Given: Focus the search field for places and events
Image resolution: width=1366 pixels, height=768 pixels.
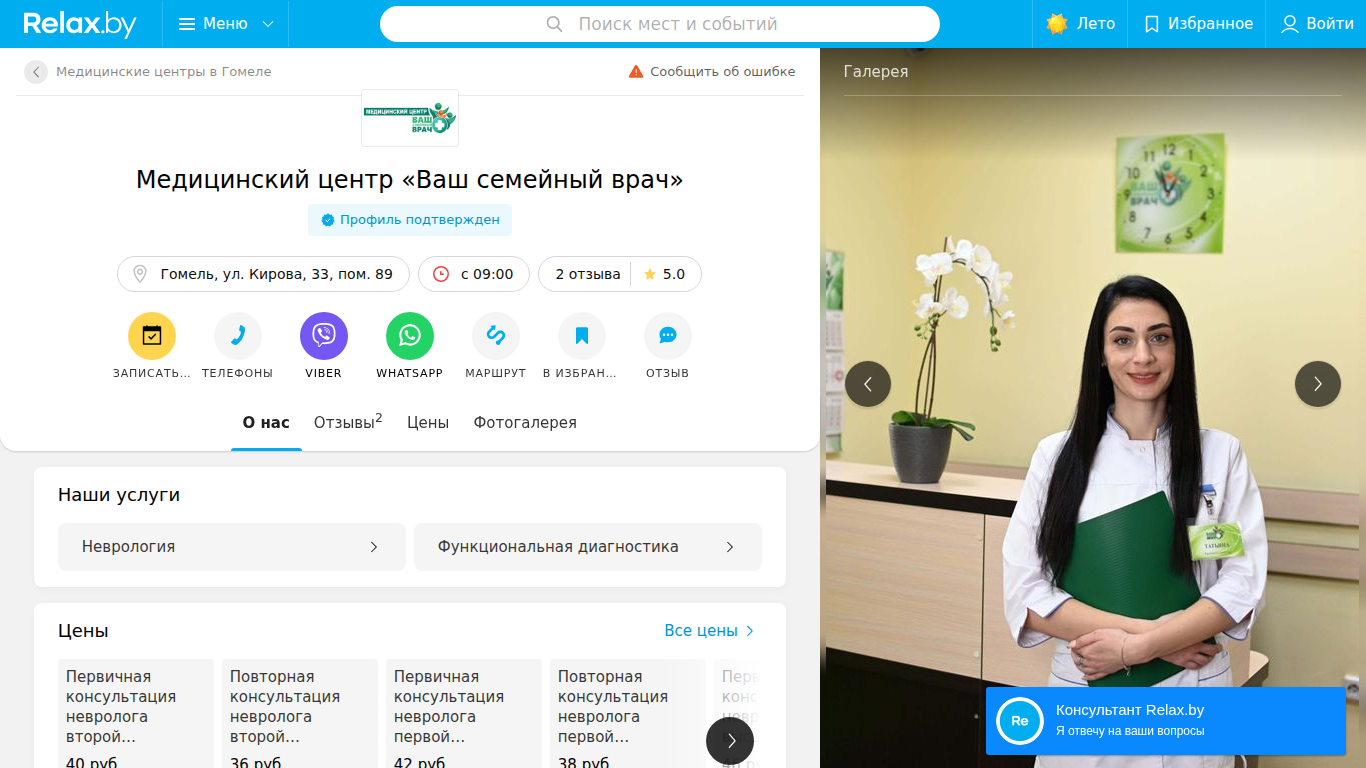Looking at the screenshot, I should coord(660,24).
